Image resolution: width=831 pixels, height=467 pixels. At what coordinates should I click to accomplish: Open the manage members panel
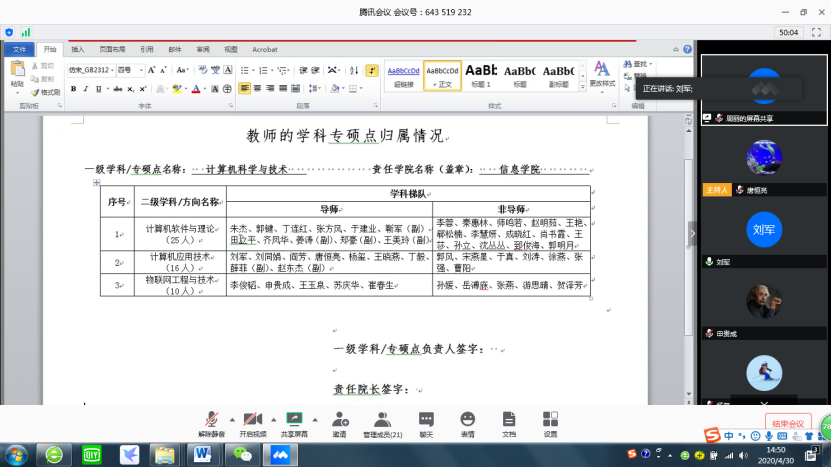[382, 421]
